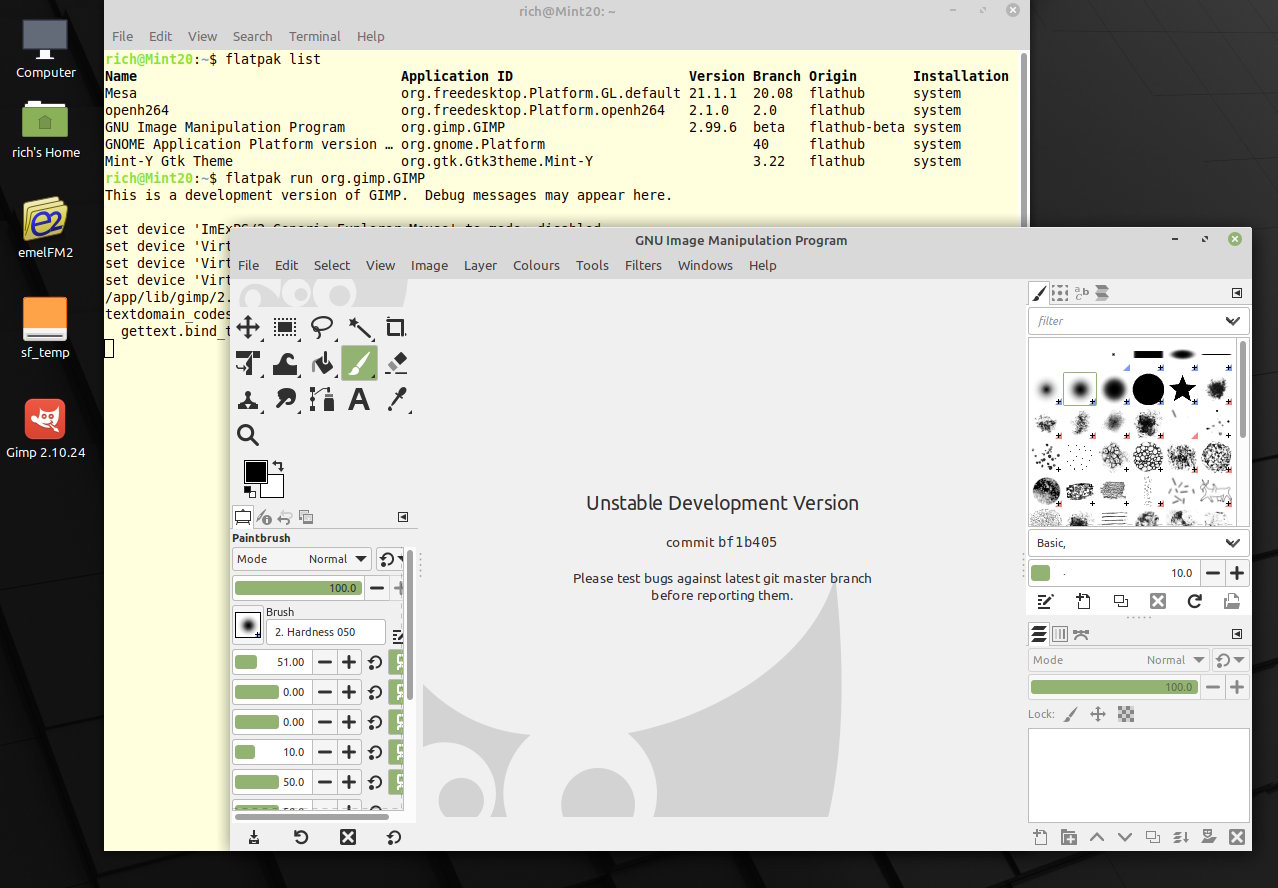The width and height of the screenshot is (1278, 888).
Task: Pick the Bucket Fill tool
Action: point(322,363)
